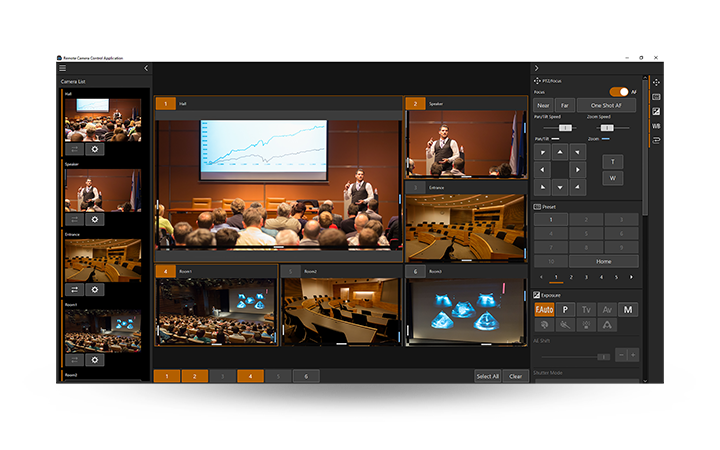Adjust the Pan/Tilt Speed slider

pos(564,127)
